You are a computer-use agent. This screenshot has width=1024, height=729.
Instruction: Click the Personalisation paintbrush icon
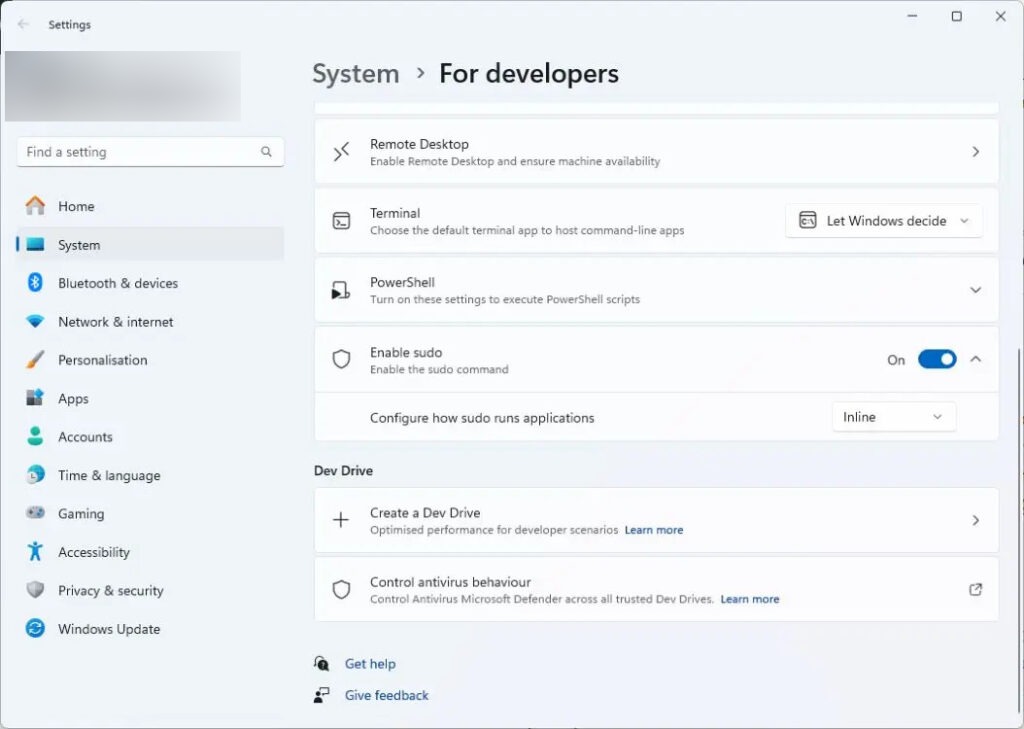(x=35, y=360)
